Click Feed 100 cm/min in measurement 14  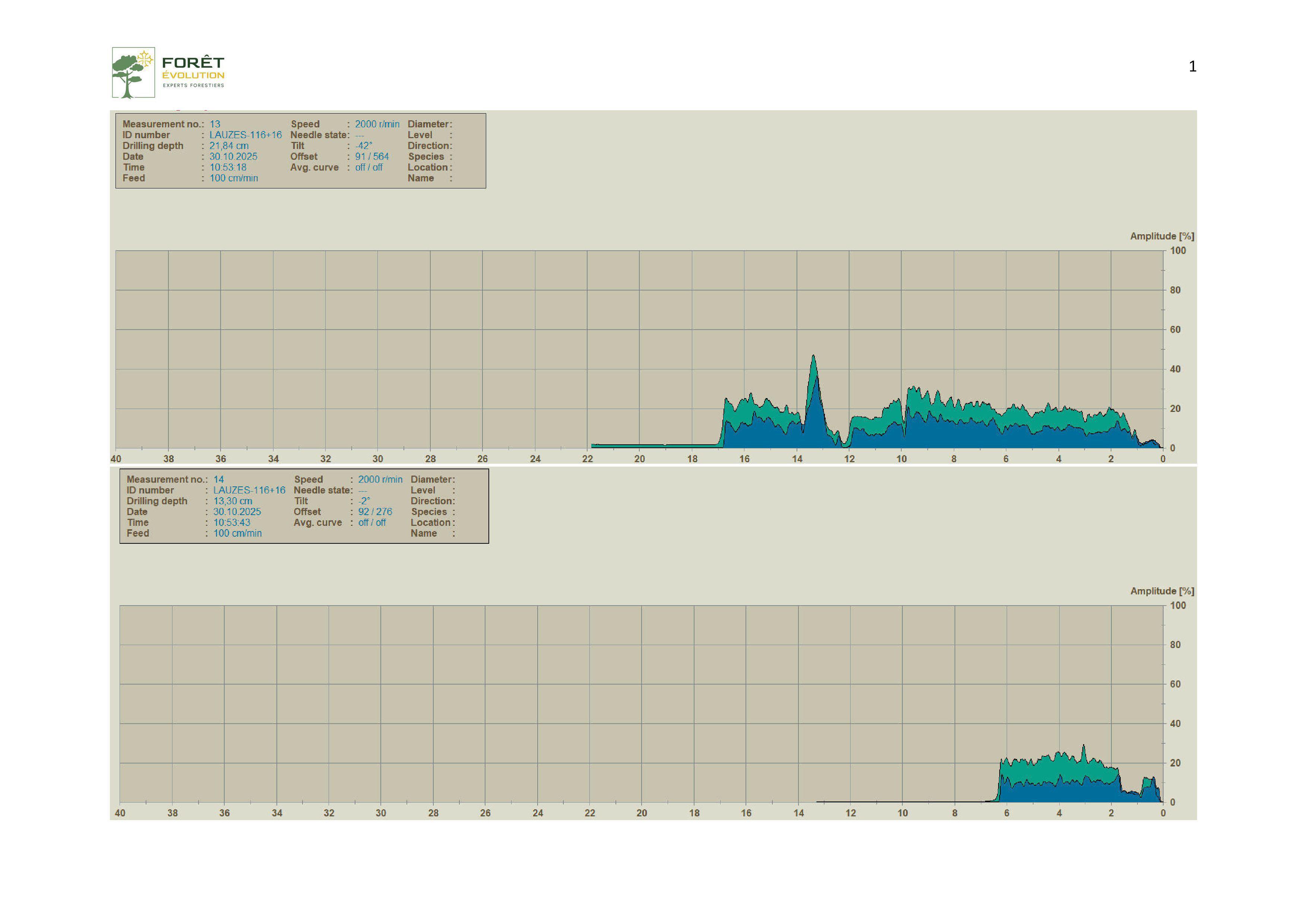click(237, 534)
